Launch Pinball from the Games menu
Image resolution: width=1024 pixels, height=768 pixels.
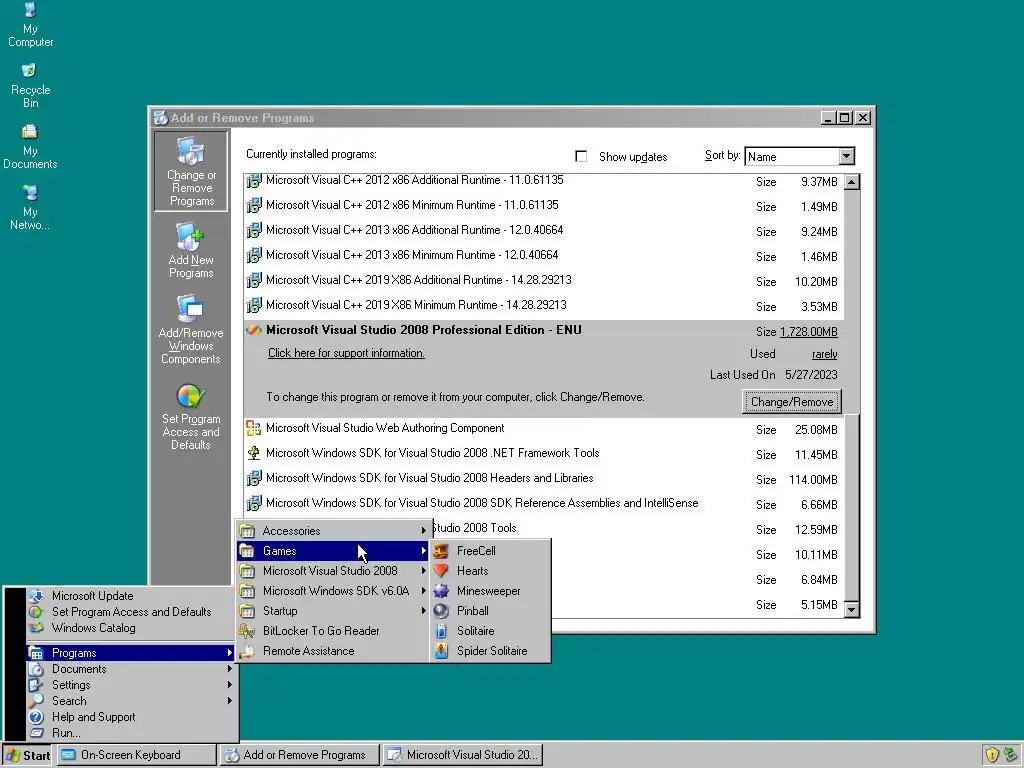(x=490, y=611)
